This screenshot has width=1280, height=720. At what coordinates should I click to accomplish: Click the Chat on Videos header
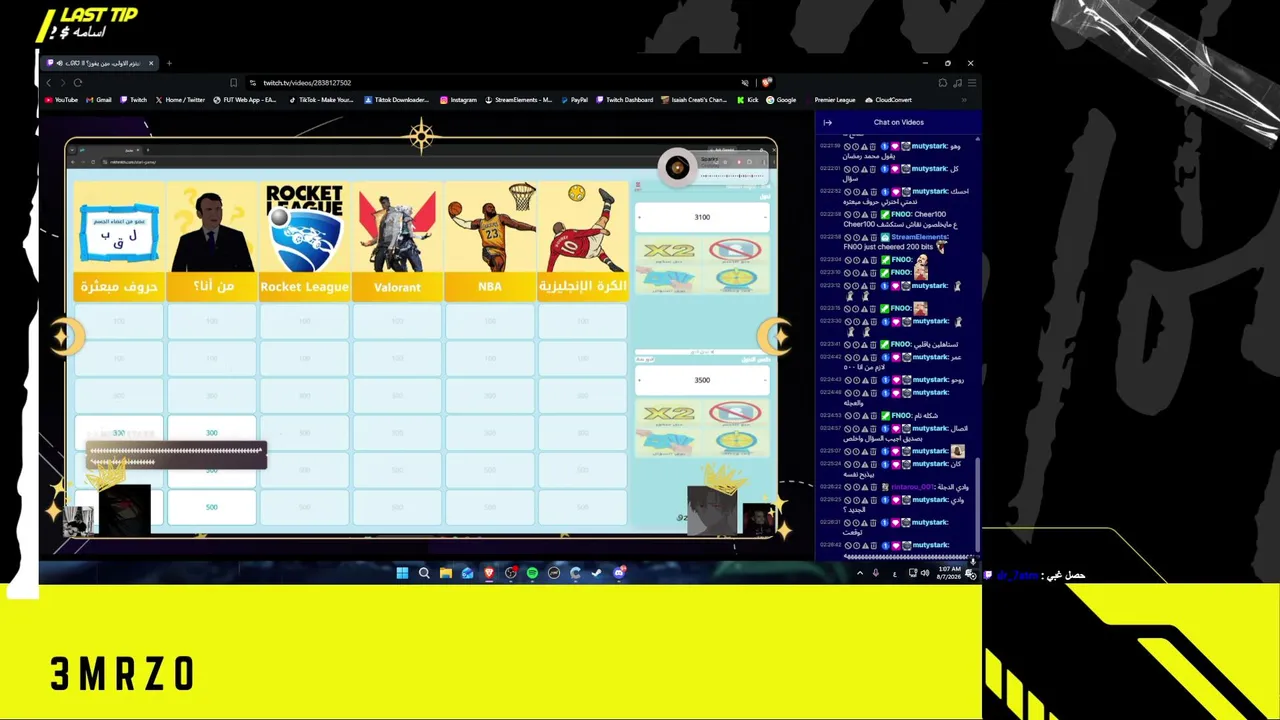[899, 123]
